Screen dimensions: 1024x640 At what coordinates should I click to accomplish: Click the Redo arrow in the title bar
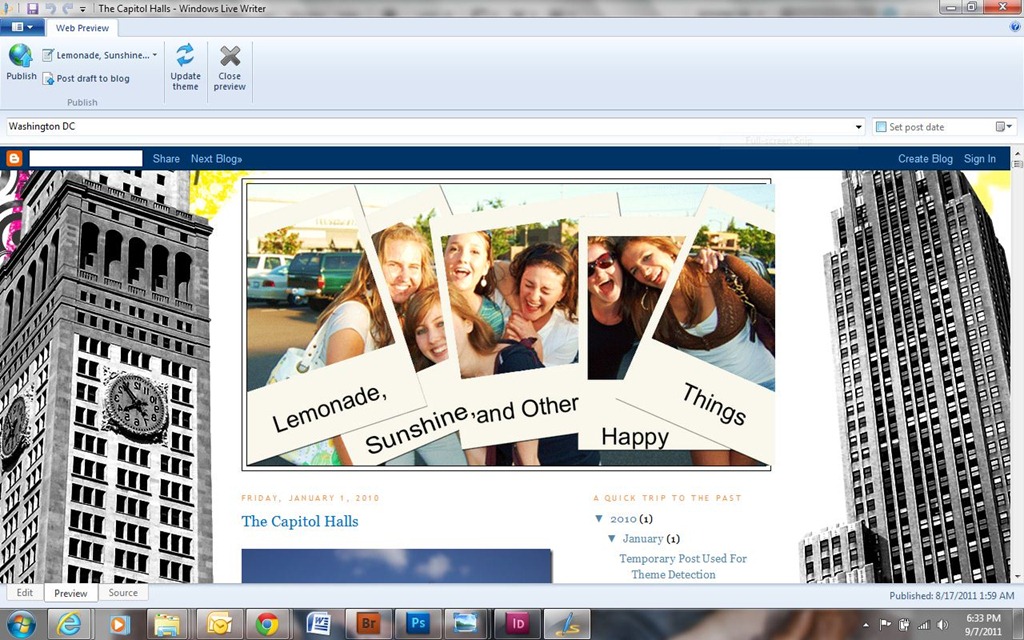tap(66, 8)
